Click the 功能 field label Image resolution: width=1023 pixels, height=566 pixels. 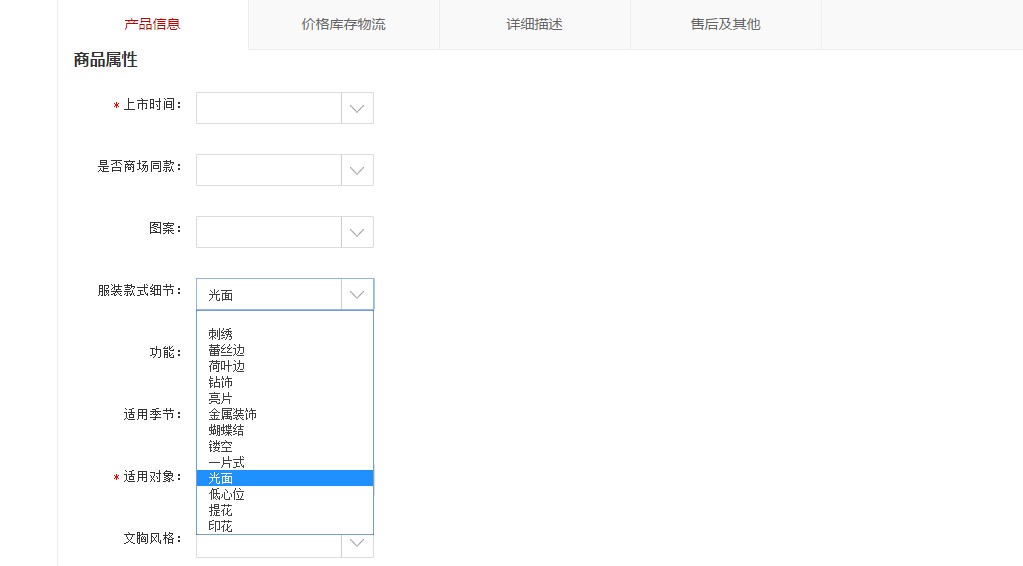tap(165, 353)
